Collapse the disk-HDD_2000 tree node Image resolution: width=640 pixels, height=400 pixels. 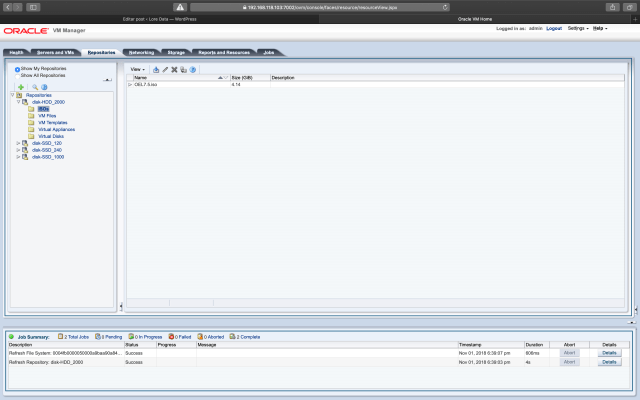tap(18, 102)
